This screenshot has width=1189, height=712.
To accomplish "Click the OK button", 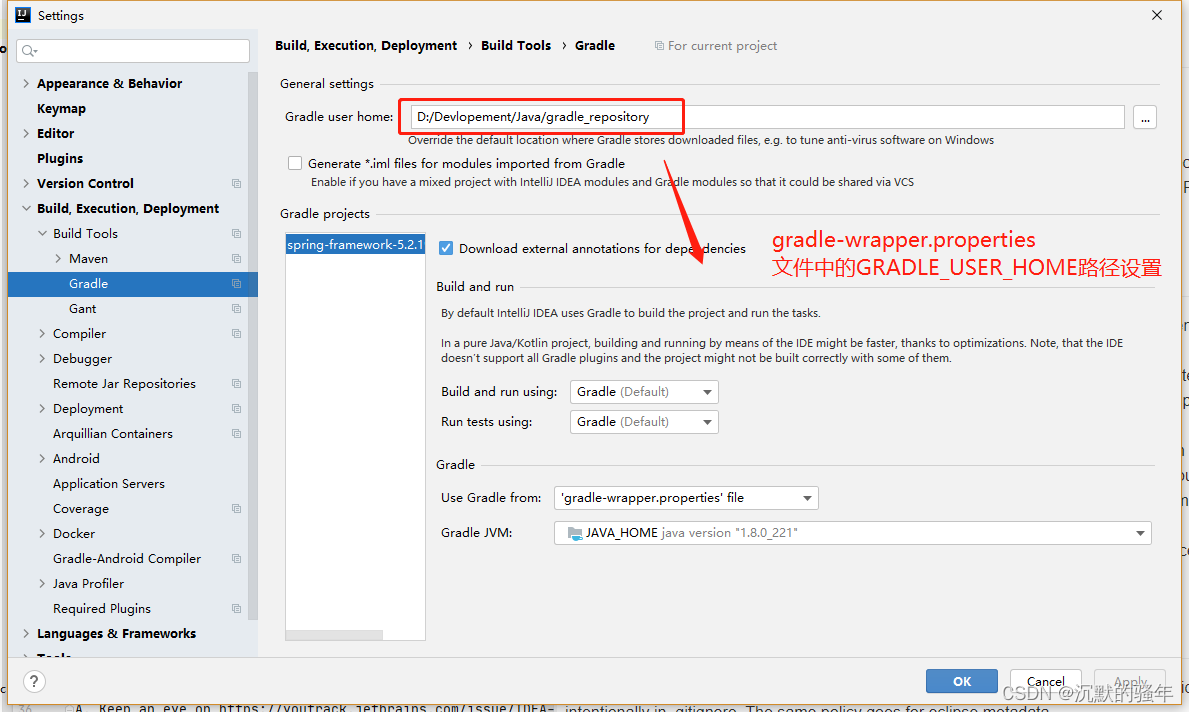I will pyautogui.click(x=962, y=681).
